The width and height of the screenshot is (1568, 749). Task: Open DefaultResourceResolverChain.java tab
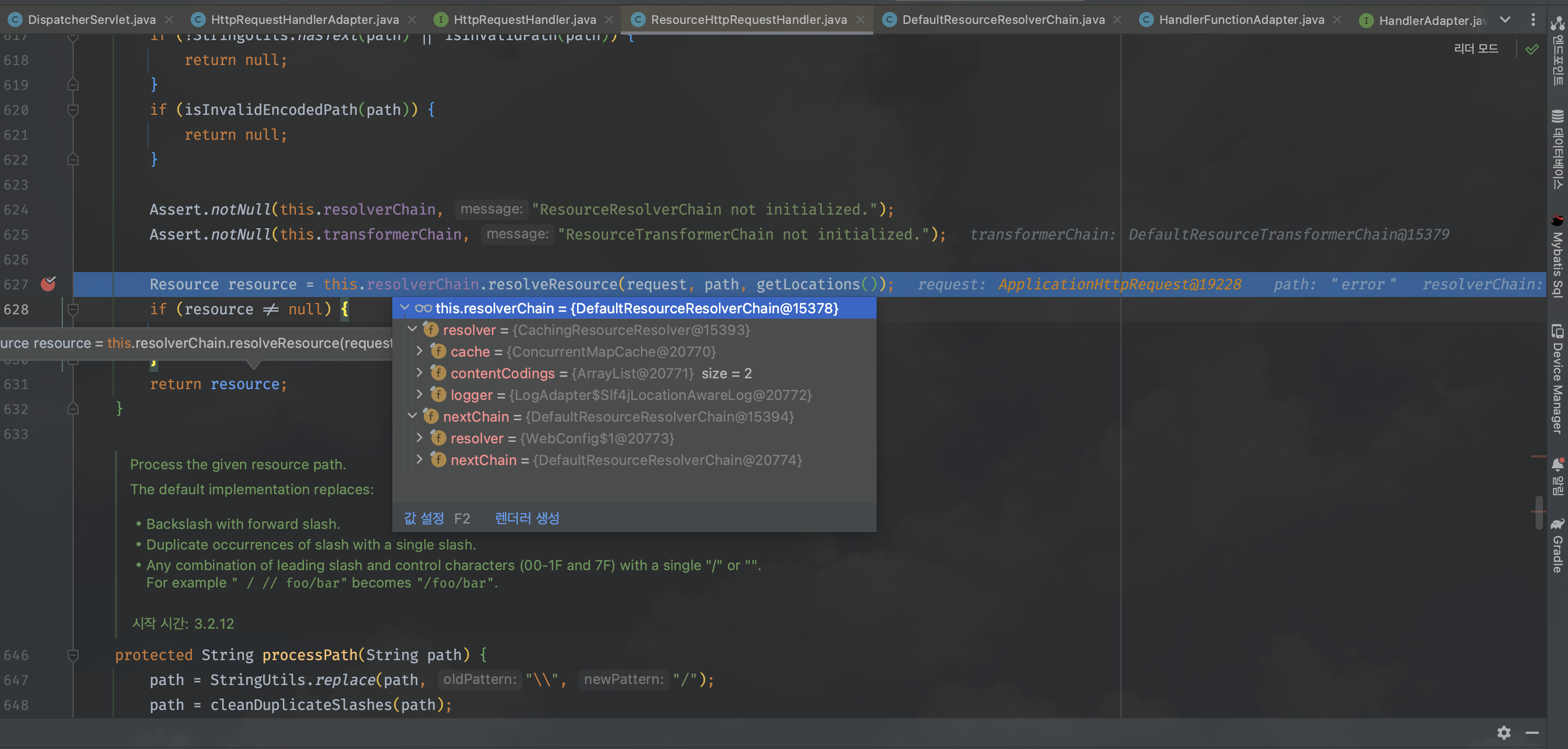(x=1003, y=20)
